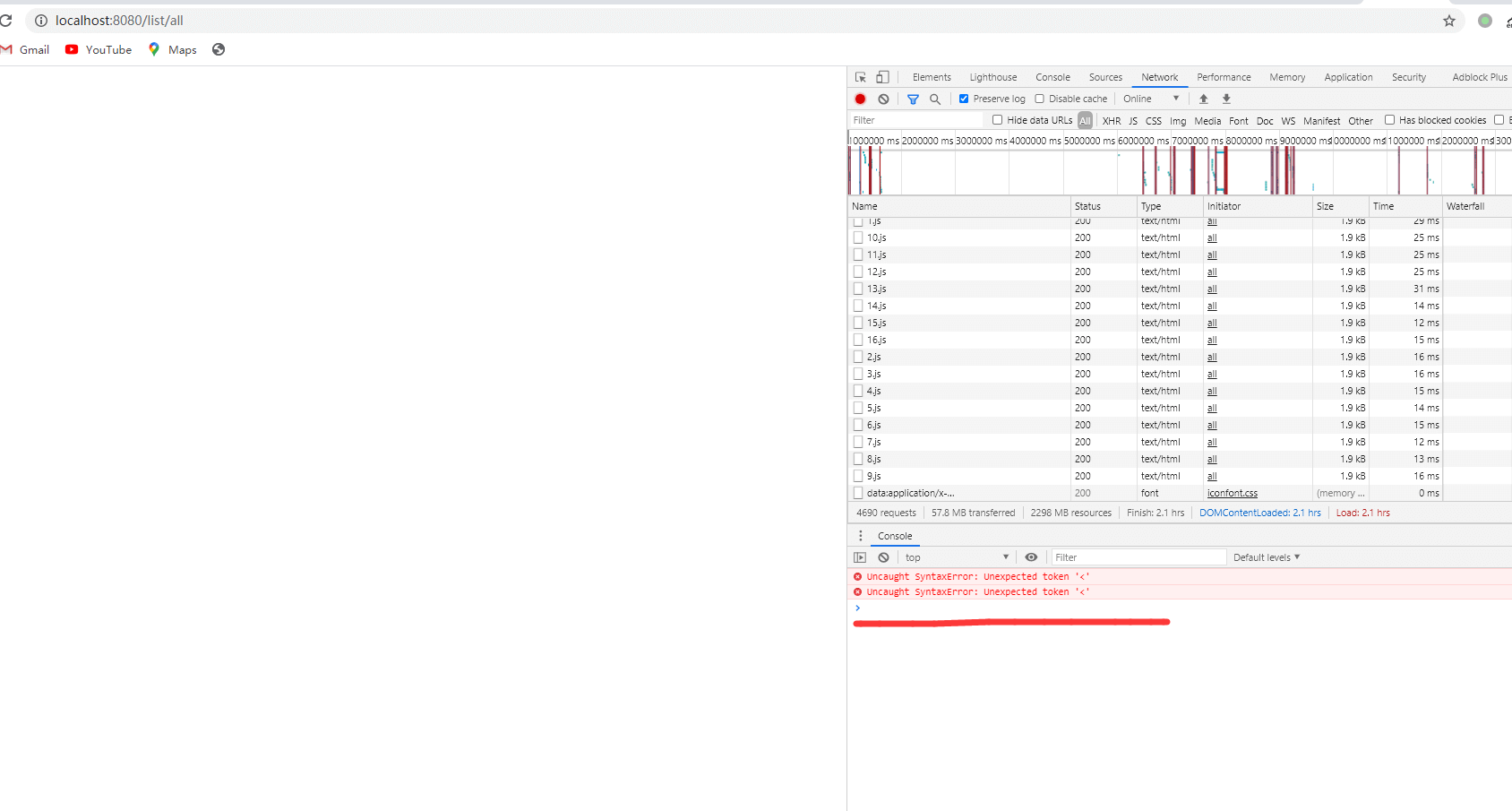The height and width of the screenshot is (811, 1512).
Task: Filter requests by XHR type
Action: click(x=1111, y=121)
